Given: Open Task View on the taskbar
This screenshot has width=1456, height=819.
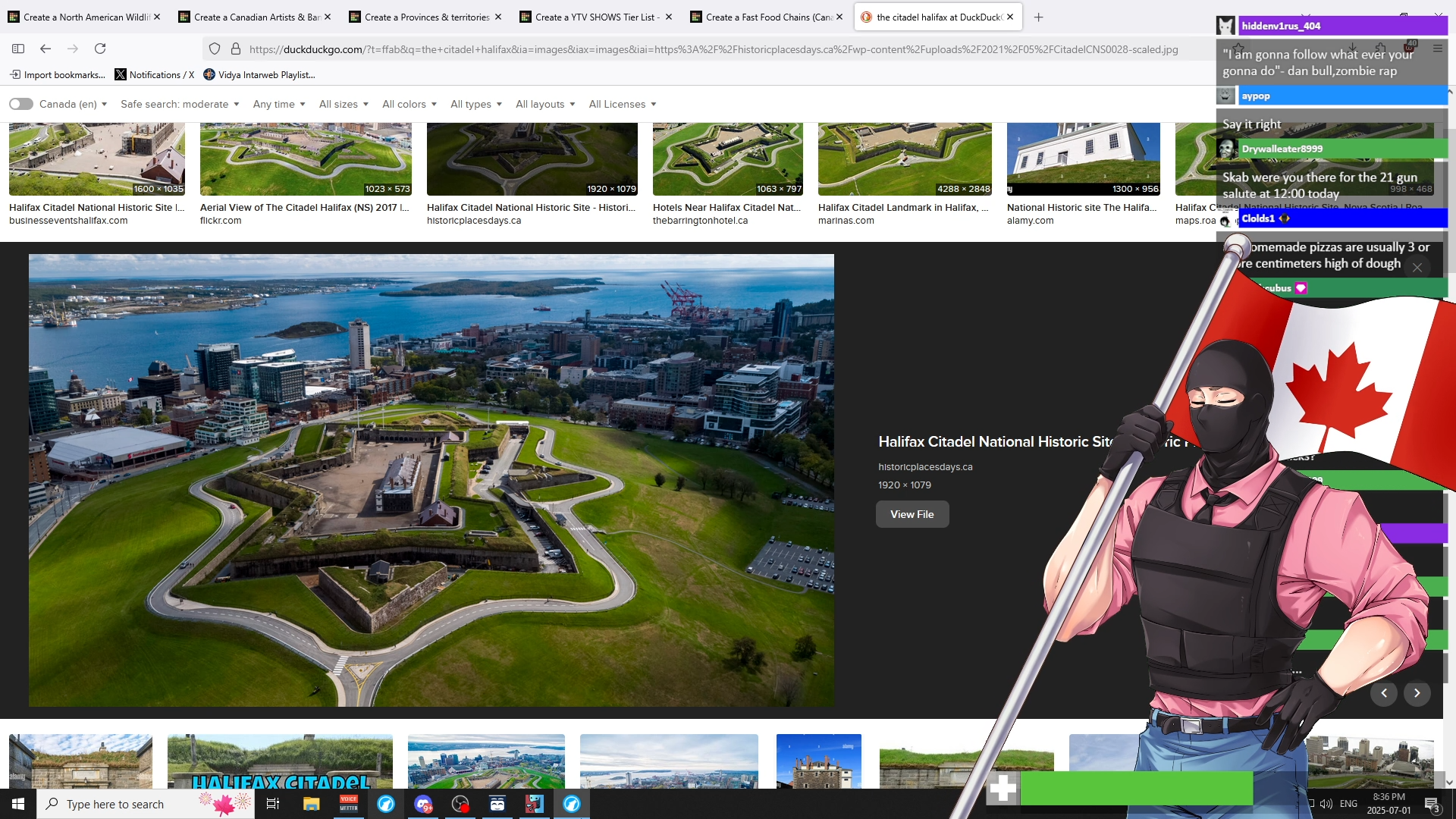Looking at the screenshot, I should pyautogui.click(x=273, y=804).
